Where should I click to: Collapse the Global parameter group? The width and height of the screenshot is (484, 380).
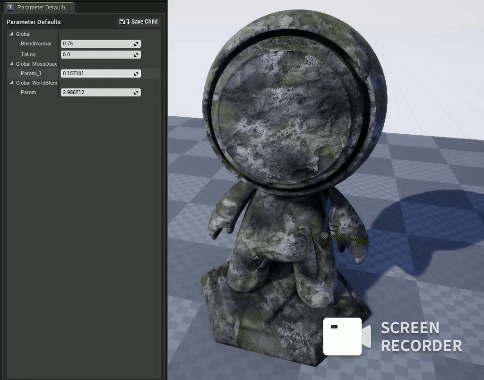(12, 34)
